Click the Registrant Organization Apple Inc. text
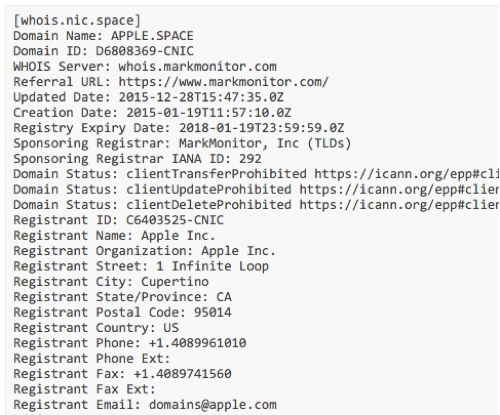500x415 pixels. [238, 251]
